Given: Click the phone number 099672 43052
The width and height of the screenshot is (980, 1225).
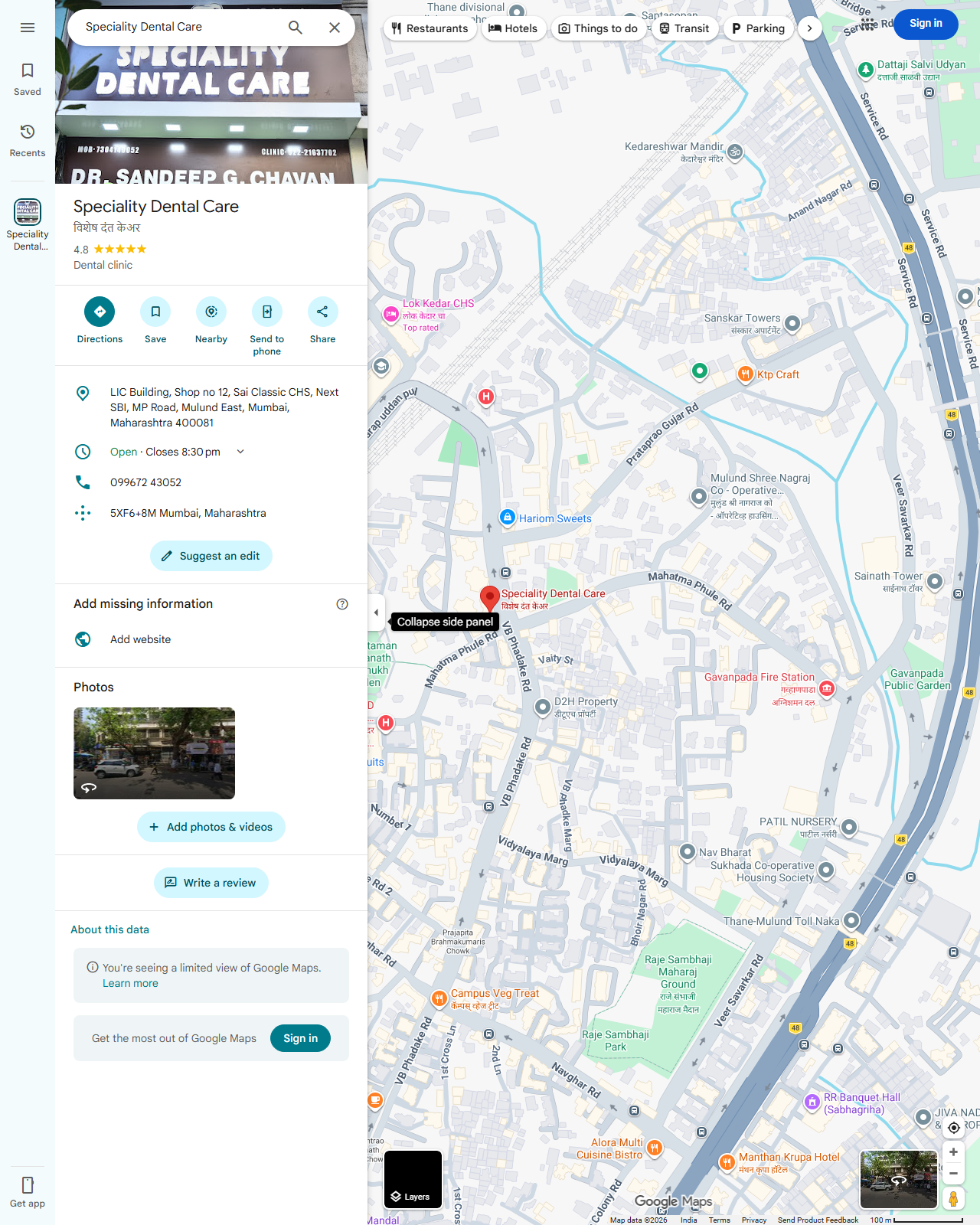Looking at the screenshot, I should [x=145, y=482].
